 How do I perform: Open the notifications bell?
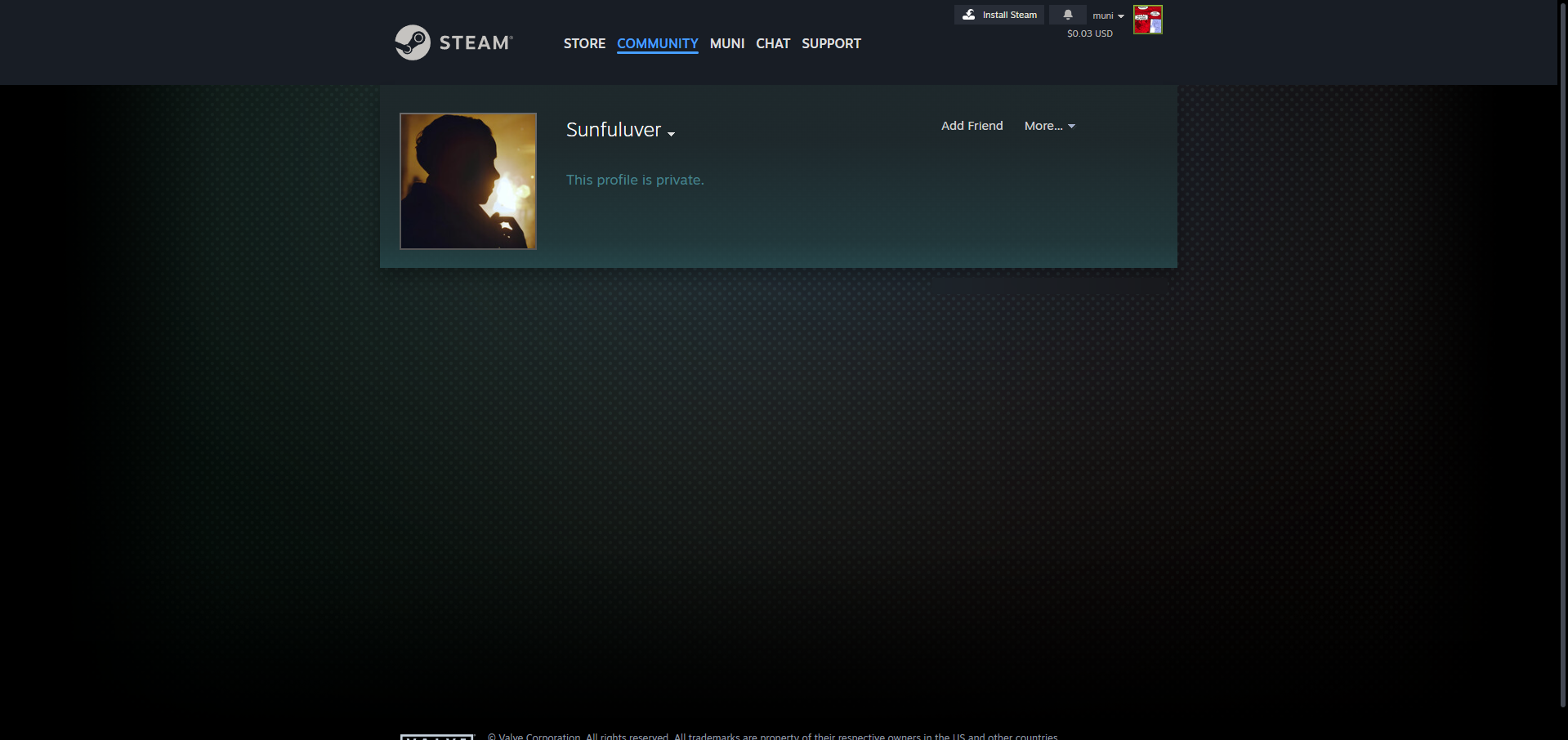(x=1067, y=15)
